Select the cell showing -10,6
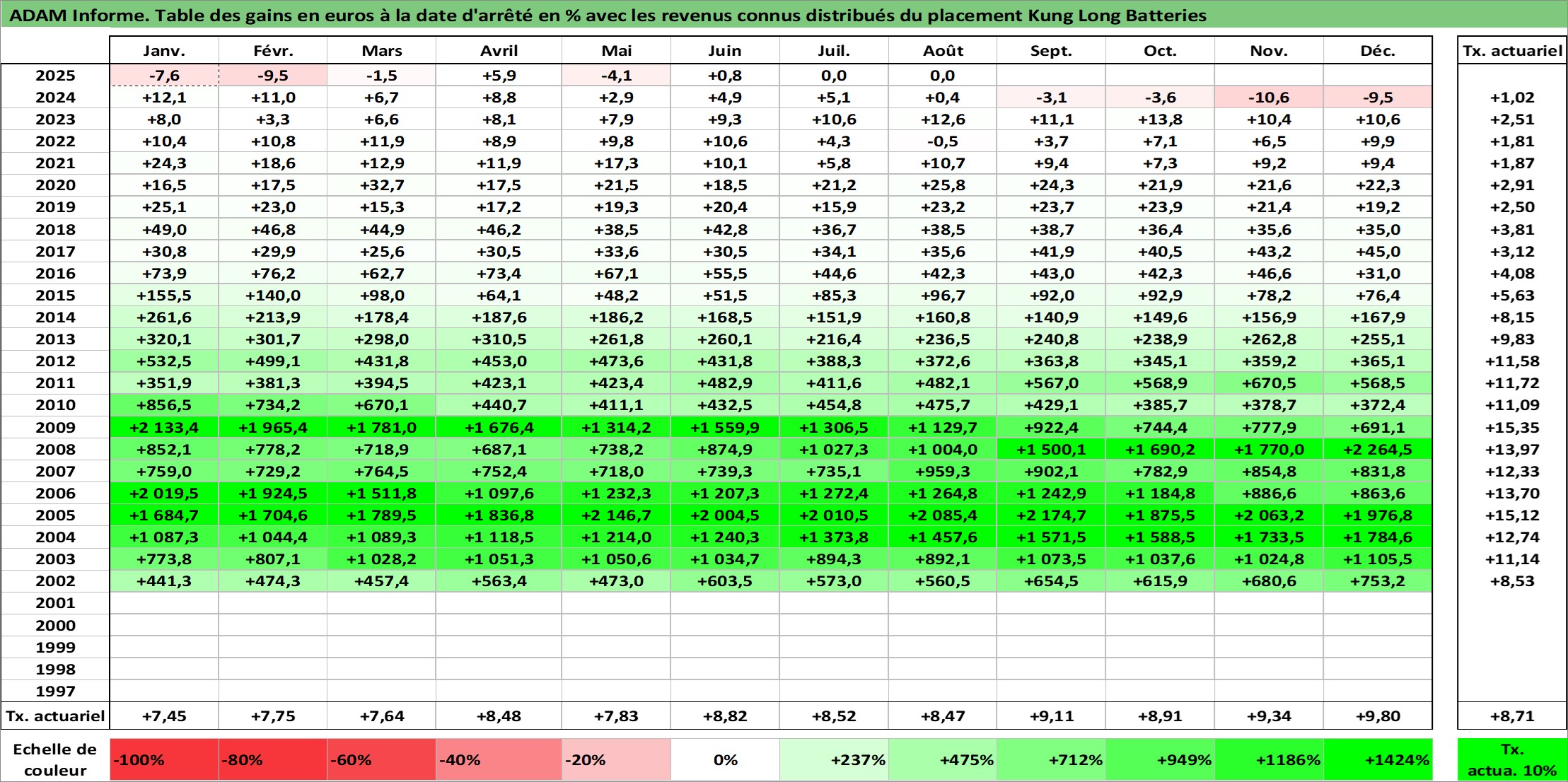Screen dimensions: 1568x782 click(x=1269, y=97)
